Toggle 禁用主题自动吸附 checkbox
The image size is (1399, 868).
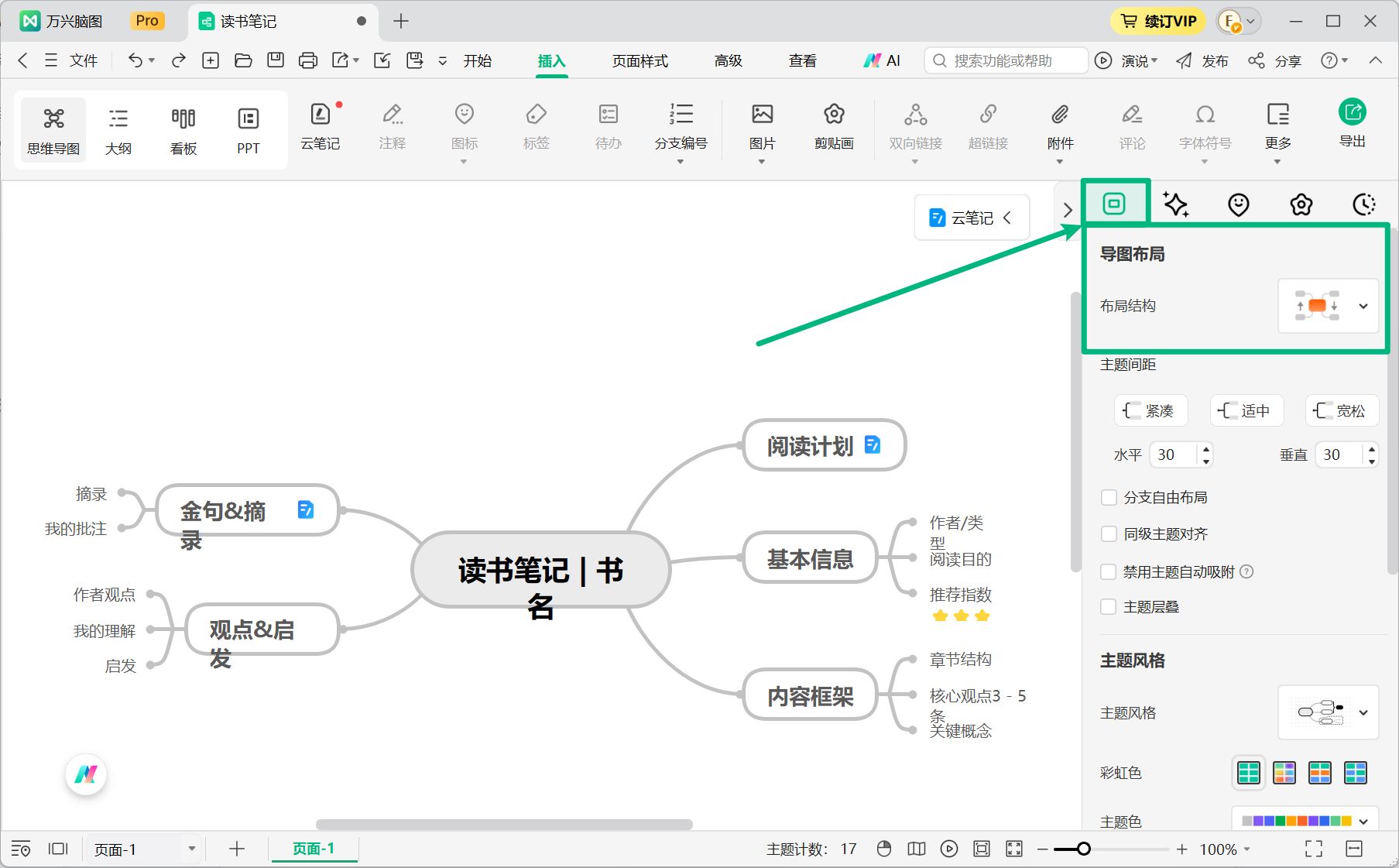[x=1109, y=571]
